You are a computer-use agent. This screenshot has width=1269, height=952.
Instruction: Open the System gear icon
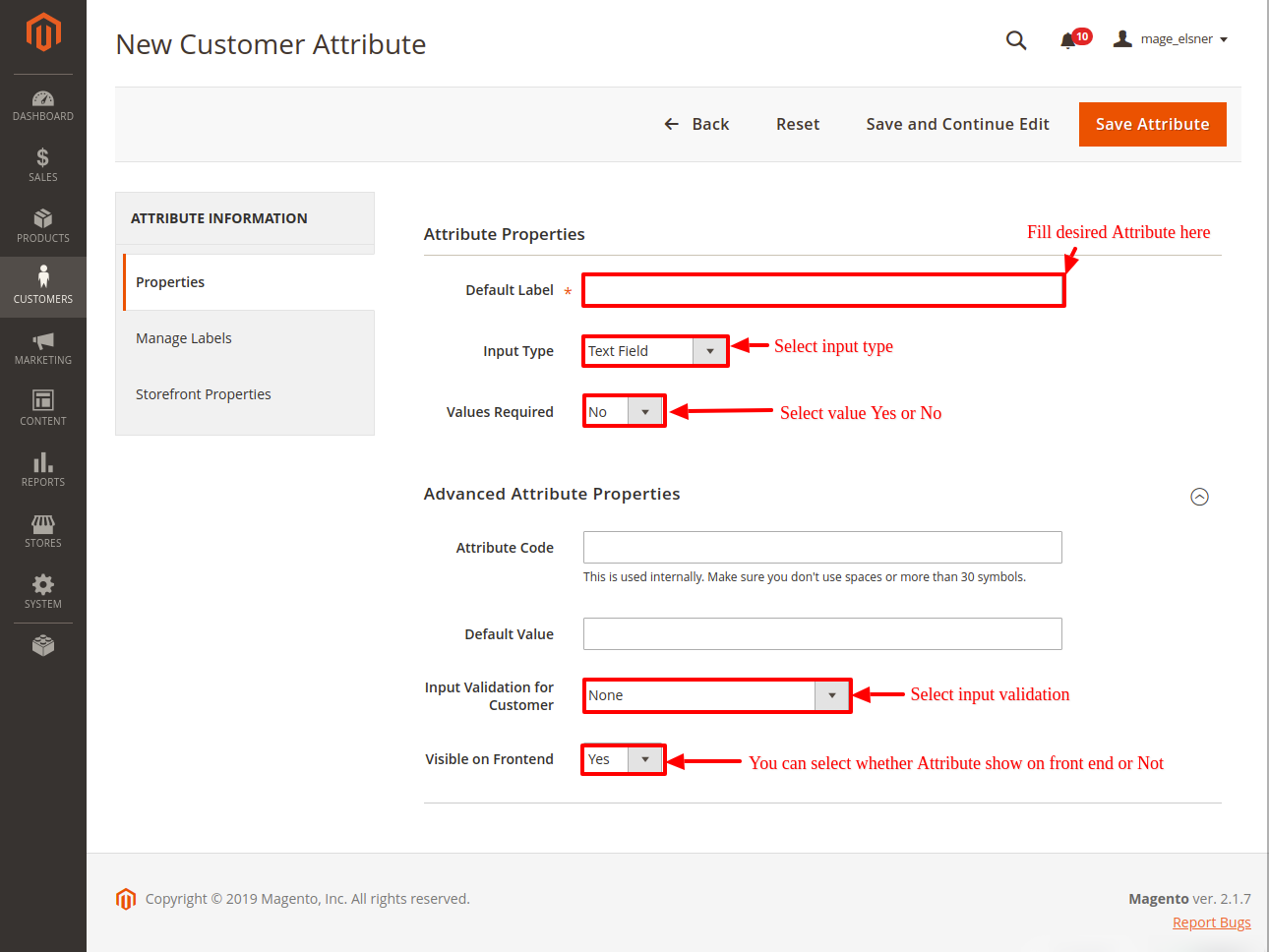coord(42,591)
